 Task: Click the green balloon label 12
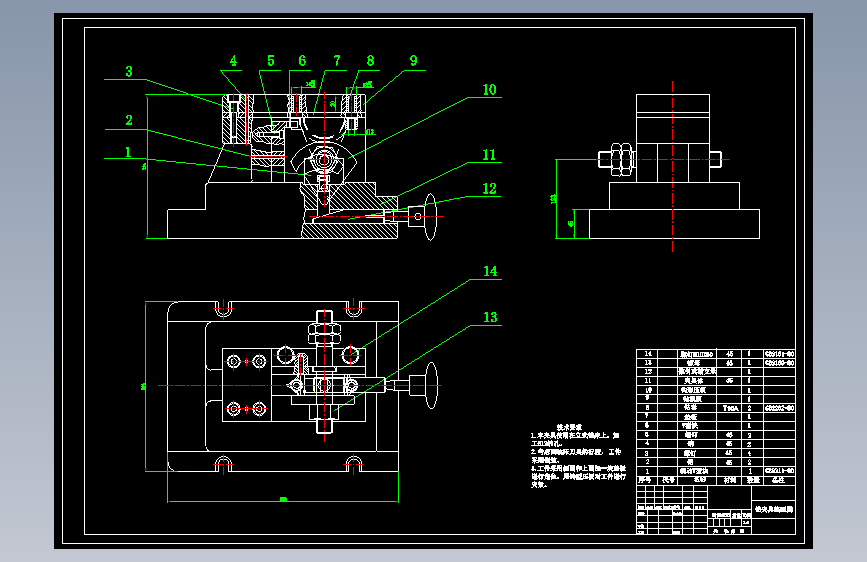point(489,189)
